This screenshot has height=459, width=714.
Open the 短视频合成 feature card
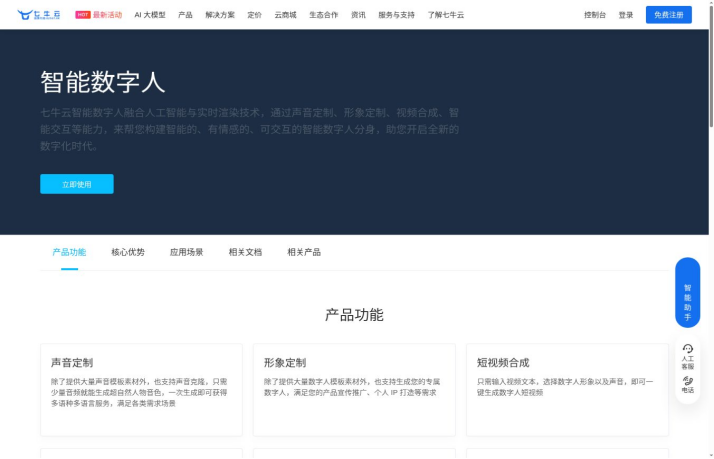pos(567,390)
